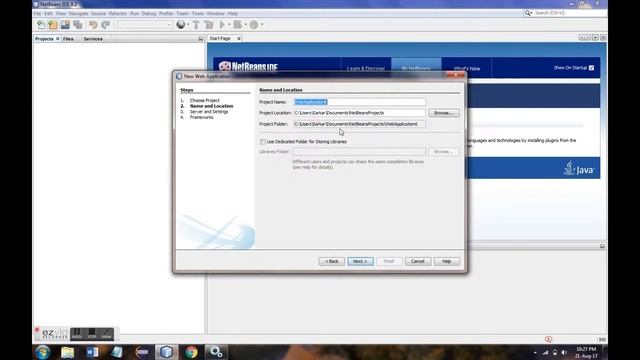Click the Next button in the wizard
Screen dimensions: 640x360
(x=360, y=261)
